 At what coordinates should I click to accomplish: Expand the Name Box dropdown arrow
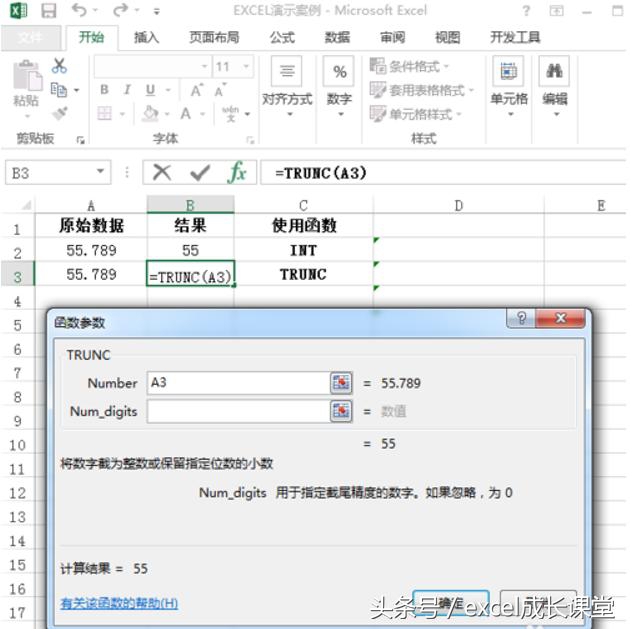pos(100,172)
